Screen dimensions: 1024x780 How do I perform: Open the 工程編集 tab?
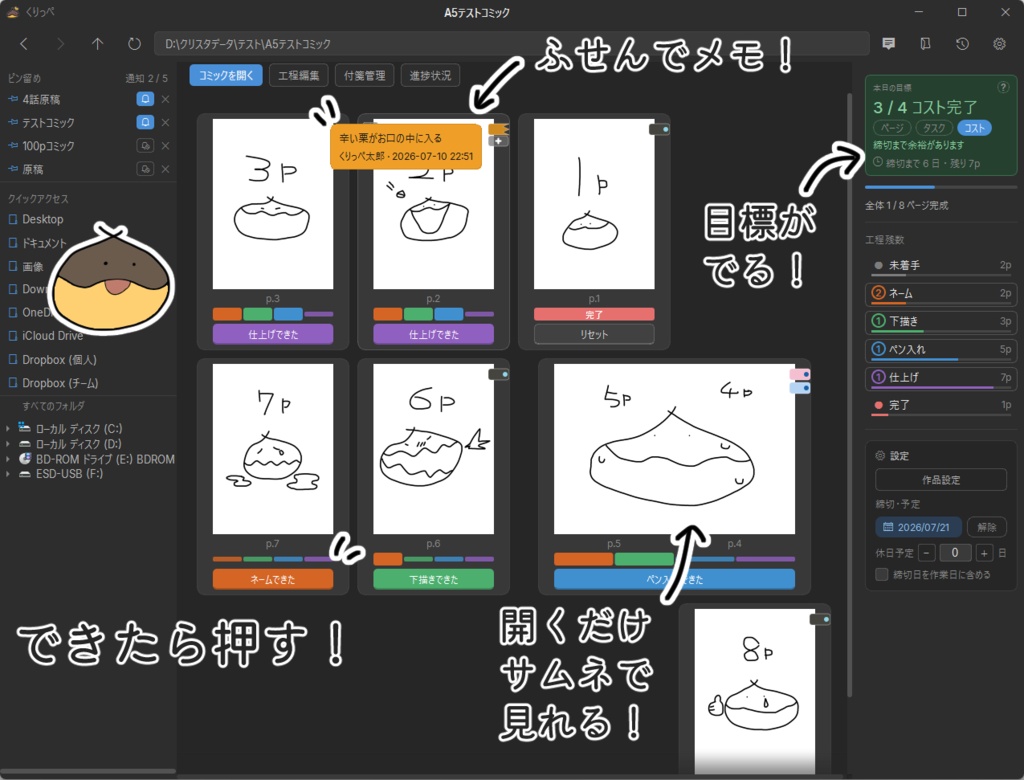tap(298, 75)
